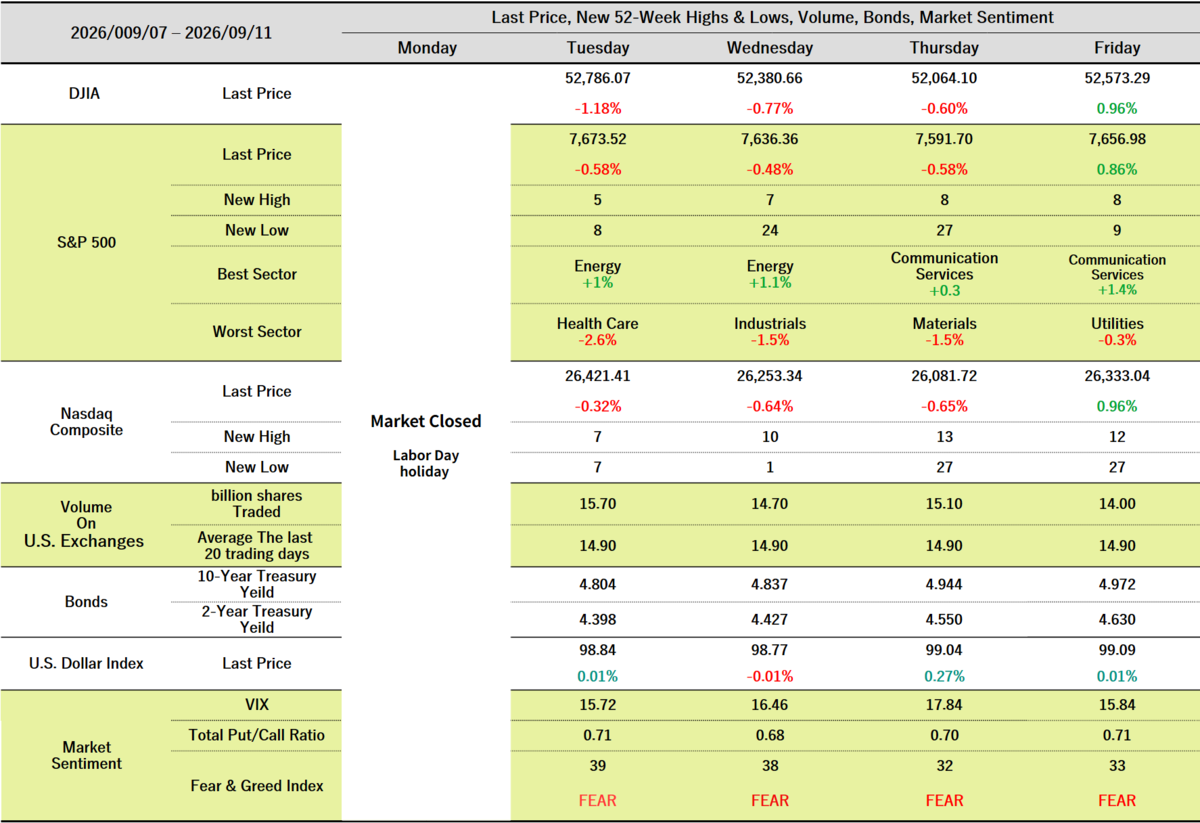1200x823 pixels.
Task: Select the Friday column header
Action: pos(1117,48)
